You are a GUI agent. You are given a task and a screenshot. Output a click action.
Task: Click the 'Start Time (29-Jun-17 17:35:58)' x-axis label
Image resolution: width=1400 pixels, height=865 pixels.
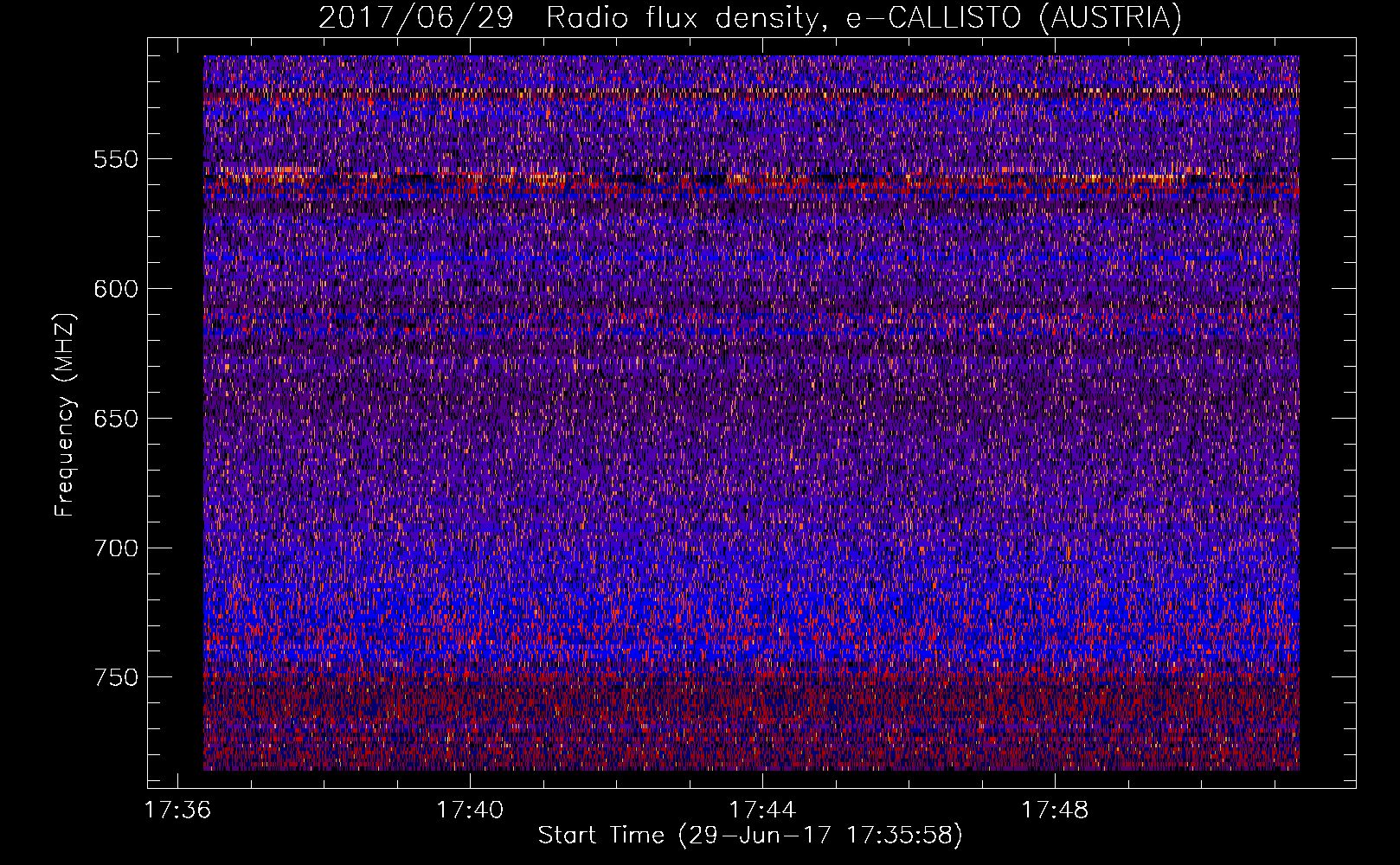tap(750, 836)
